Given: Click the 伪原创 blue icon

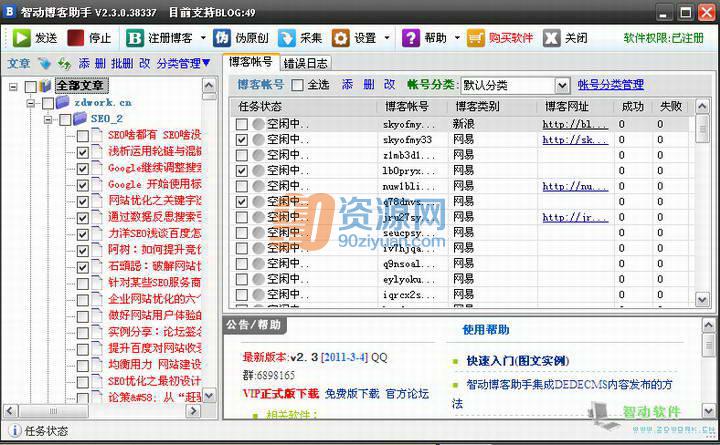Looking at the screenshot, I should click(221, 38).
